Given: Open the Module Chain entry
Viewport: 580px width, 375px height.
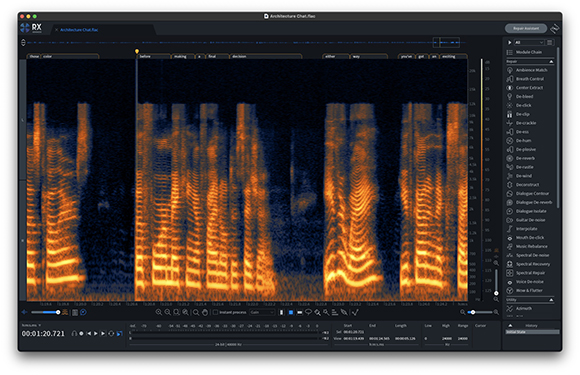Looking at the screenshot, I should (x=529, y=52).
